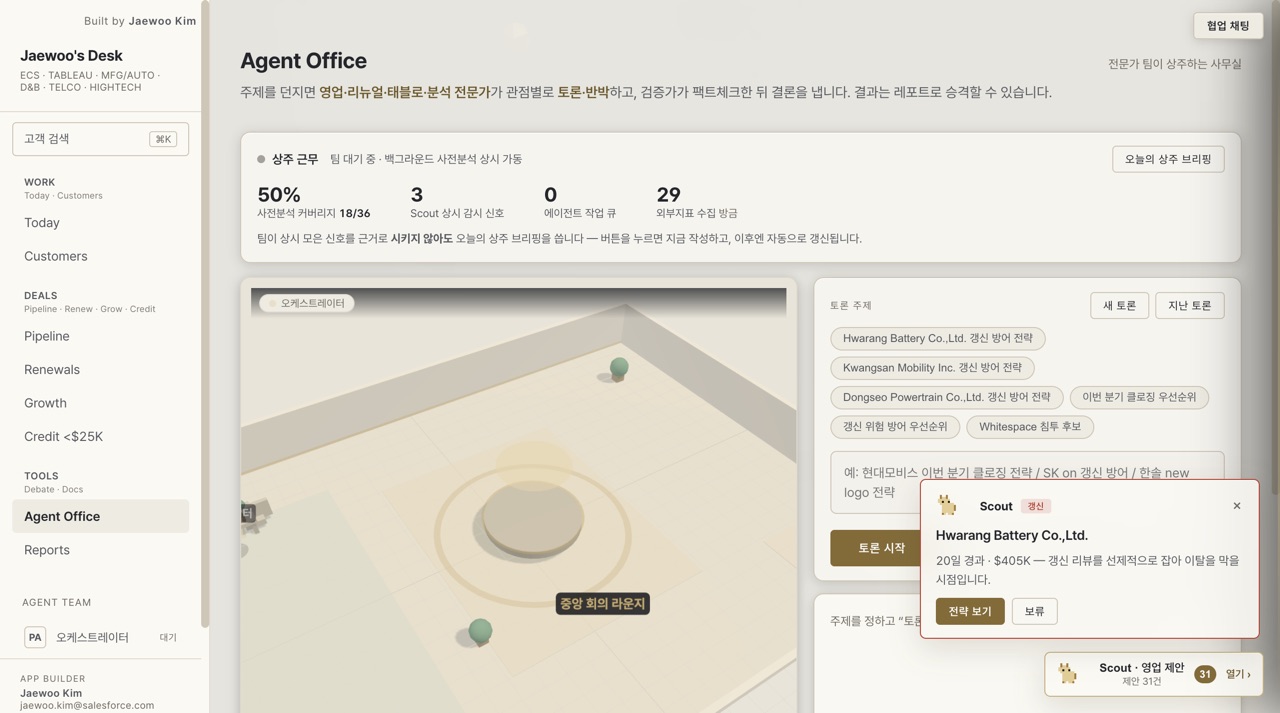
Task: Click 보류 to defer the notification
Action: [1034, 611]
